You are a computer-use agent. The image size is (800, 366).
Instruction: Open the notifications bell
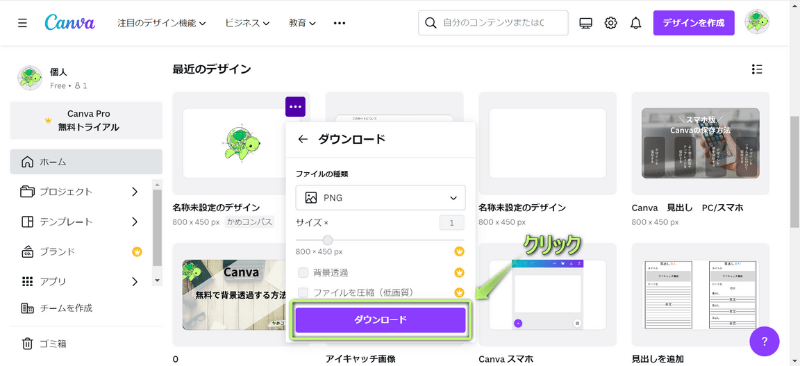(636, 23)
